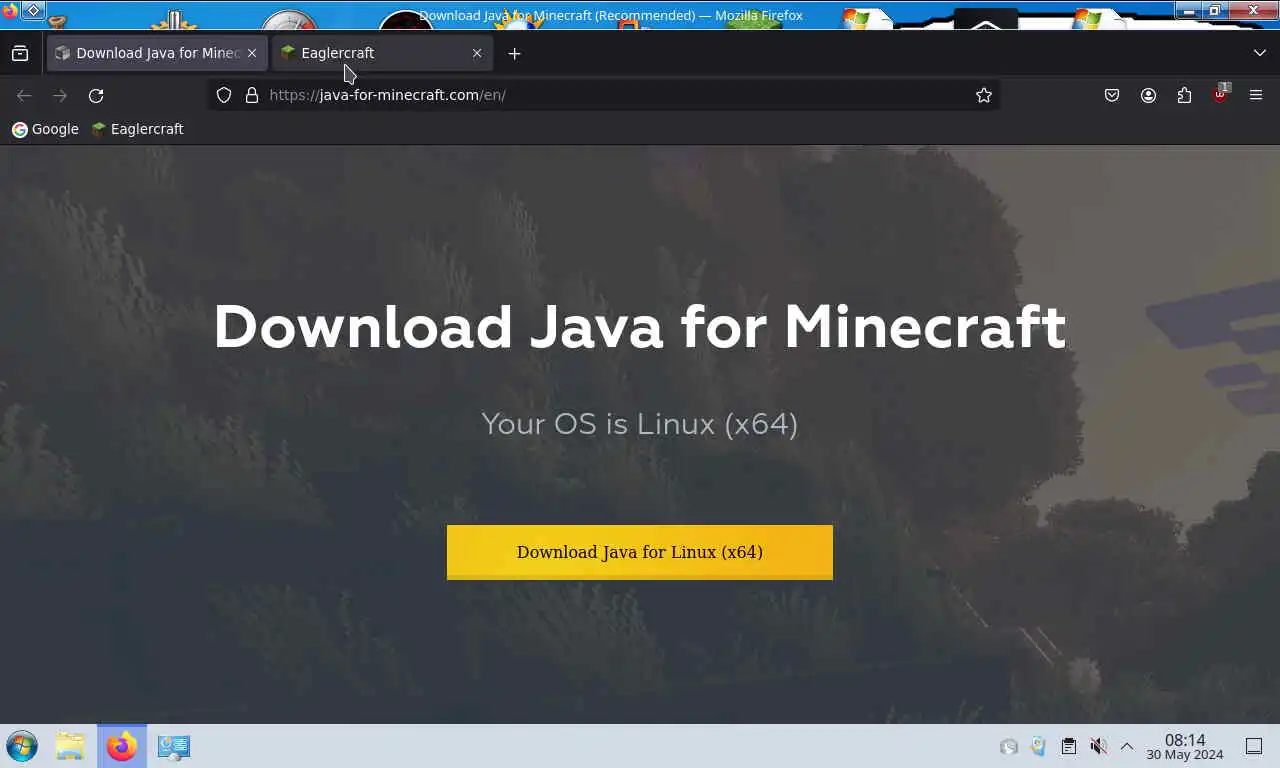View site security padlock information
The height and width of the screenshot is (768, 1280).
click(x=252, y=95)
